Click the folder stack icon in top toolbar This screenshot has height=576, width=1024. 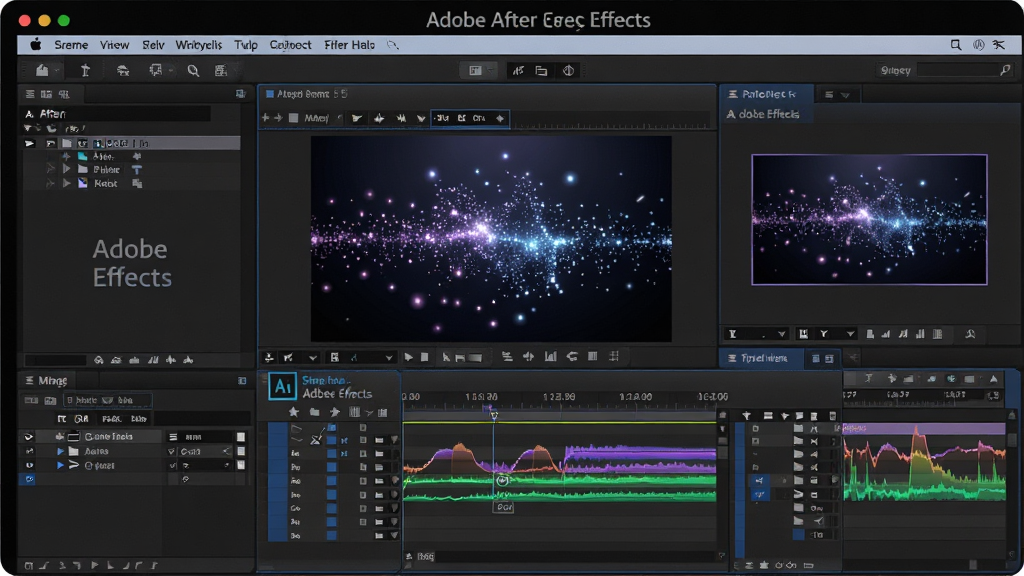[x=541, y=71]
